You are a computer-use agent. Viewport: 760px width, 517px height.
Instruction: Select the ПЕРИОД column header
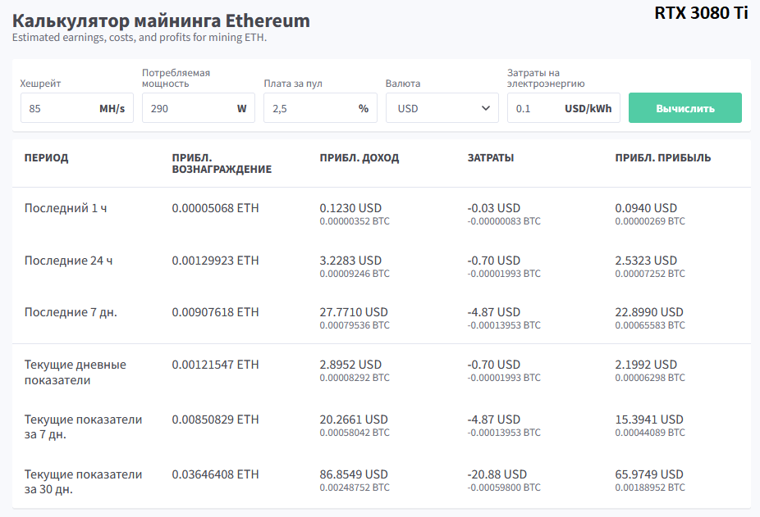click(46, 158)
